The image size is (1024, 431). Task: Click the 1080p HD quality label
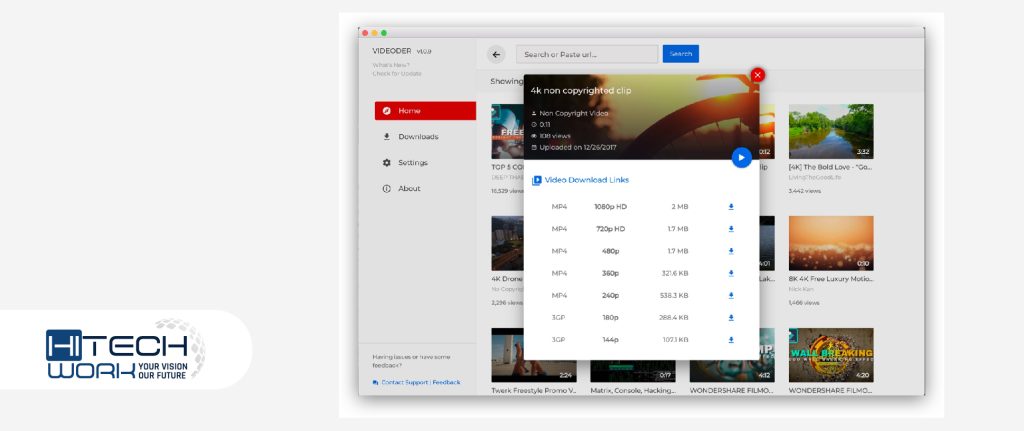(610, 207)
